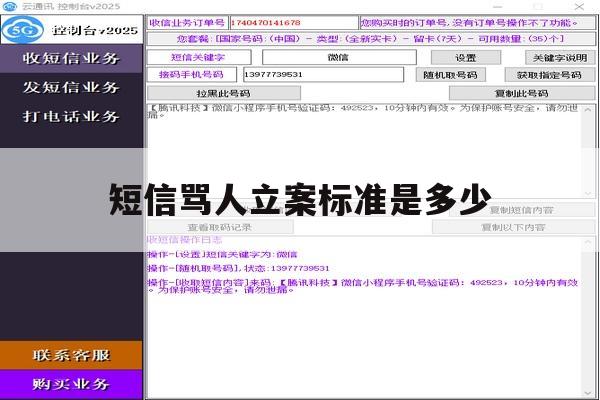600x400 pixels.
Task: Click the 收信业务订单号 label
Action: tap(187, 23)
